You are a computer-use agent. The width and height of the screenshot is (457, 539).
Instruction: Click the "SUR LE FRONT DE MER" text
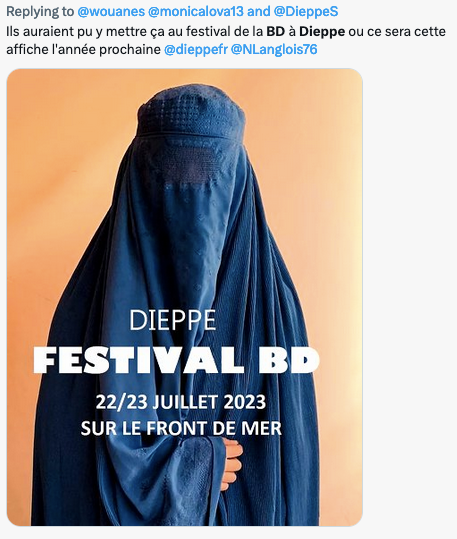tap(181, 428)
